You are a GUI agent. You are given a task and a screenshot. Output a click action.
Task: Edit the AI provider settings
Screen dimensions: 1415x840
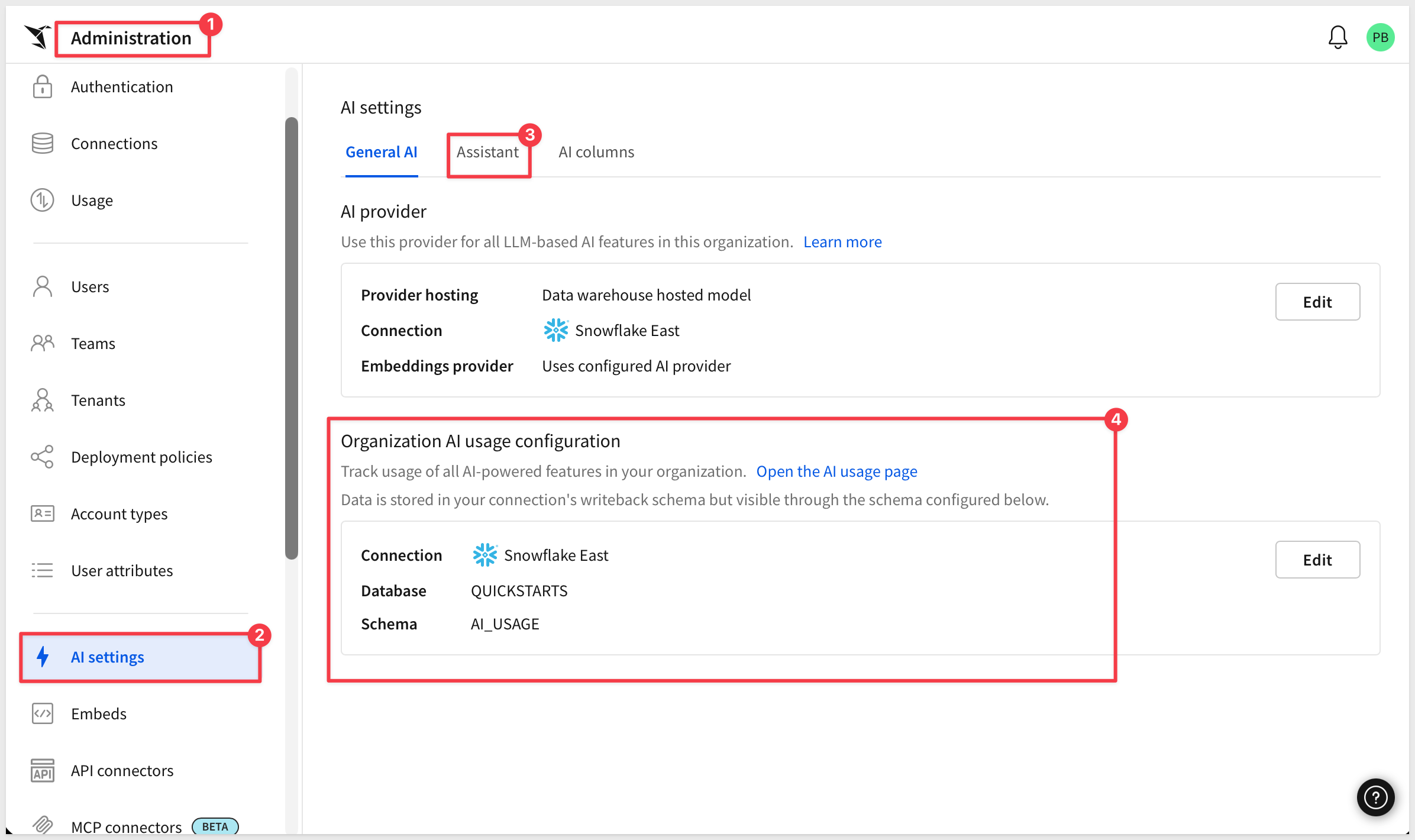tap(1317, 302)
